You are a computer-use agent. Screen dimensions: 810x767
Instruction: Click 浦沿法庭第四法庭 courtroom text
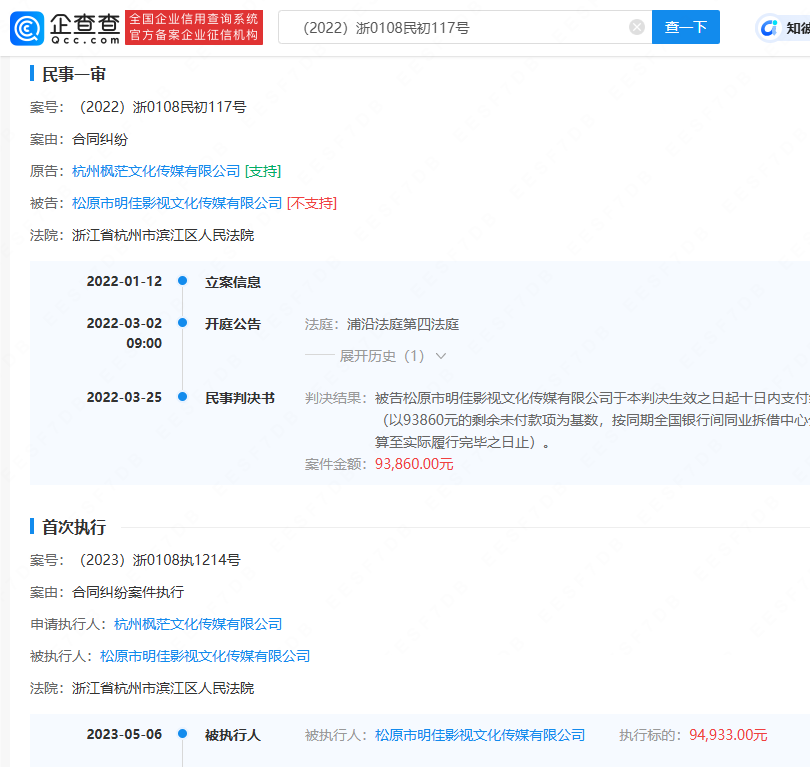point(403,324)
